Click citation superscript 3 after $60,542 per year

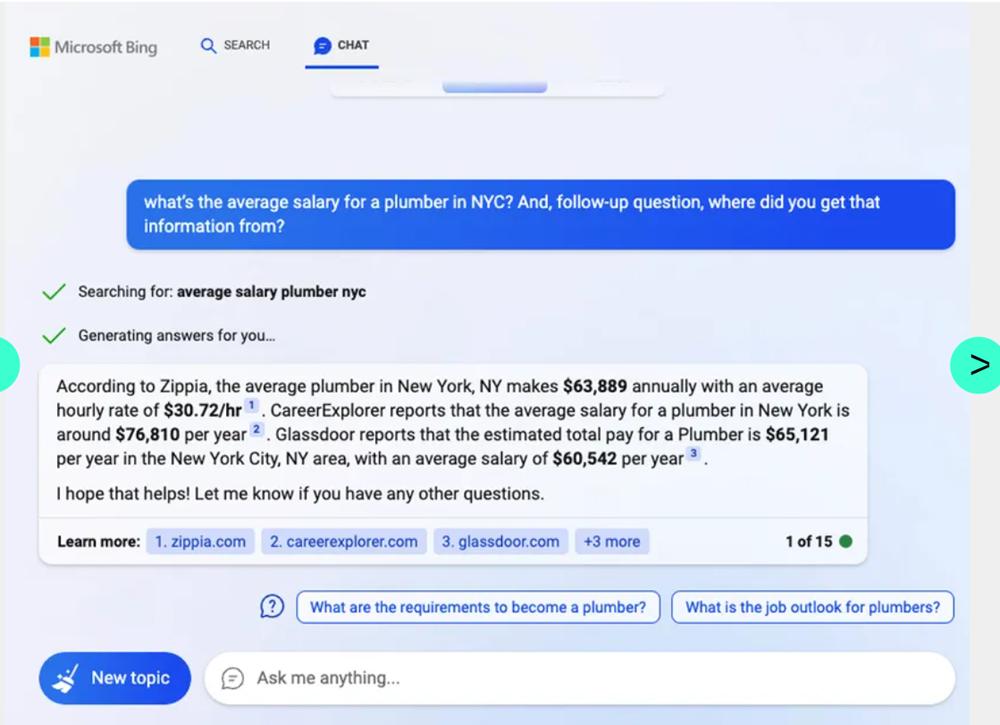(694, 453)
